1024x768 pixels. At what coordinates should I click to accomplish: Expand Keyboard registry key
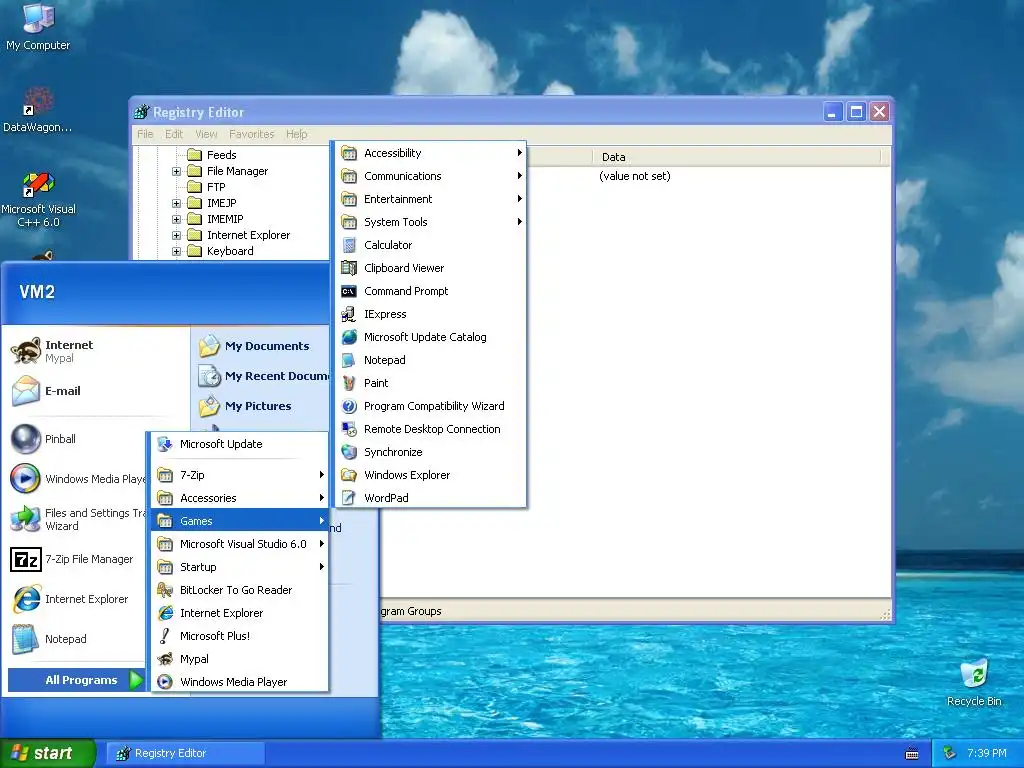point(176,251)
